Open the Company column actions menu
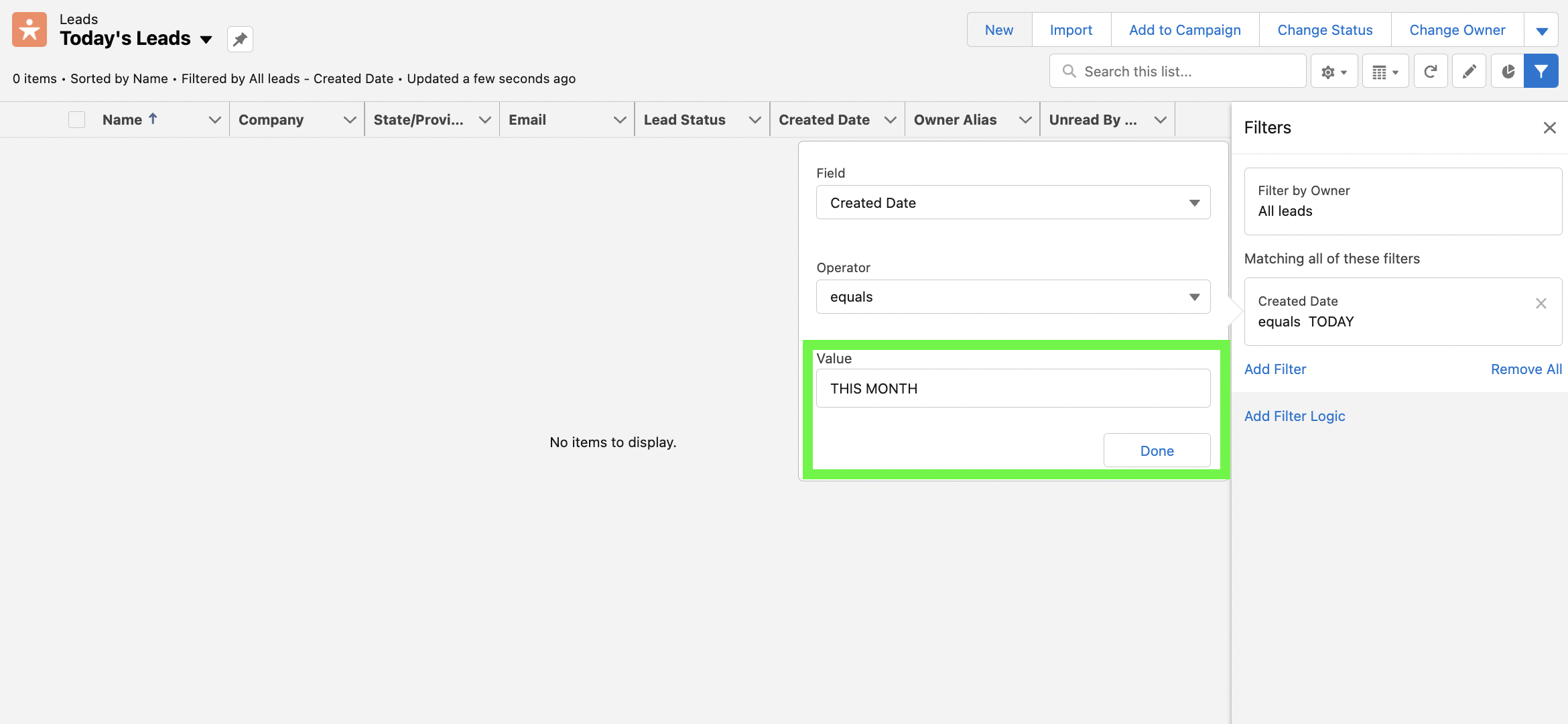Screen dimensions: 1568x724 click(x=349, y=119)
